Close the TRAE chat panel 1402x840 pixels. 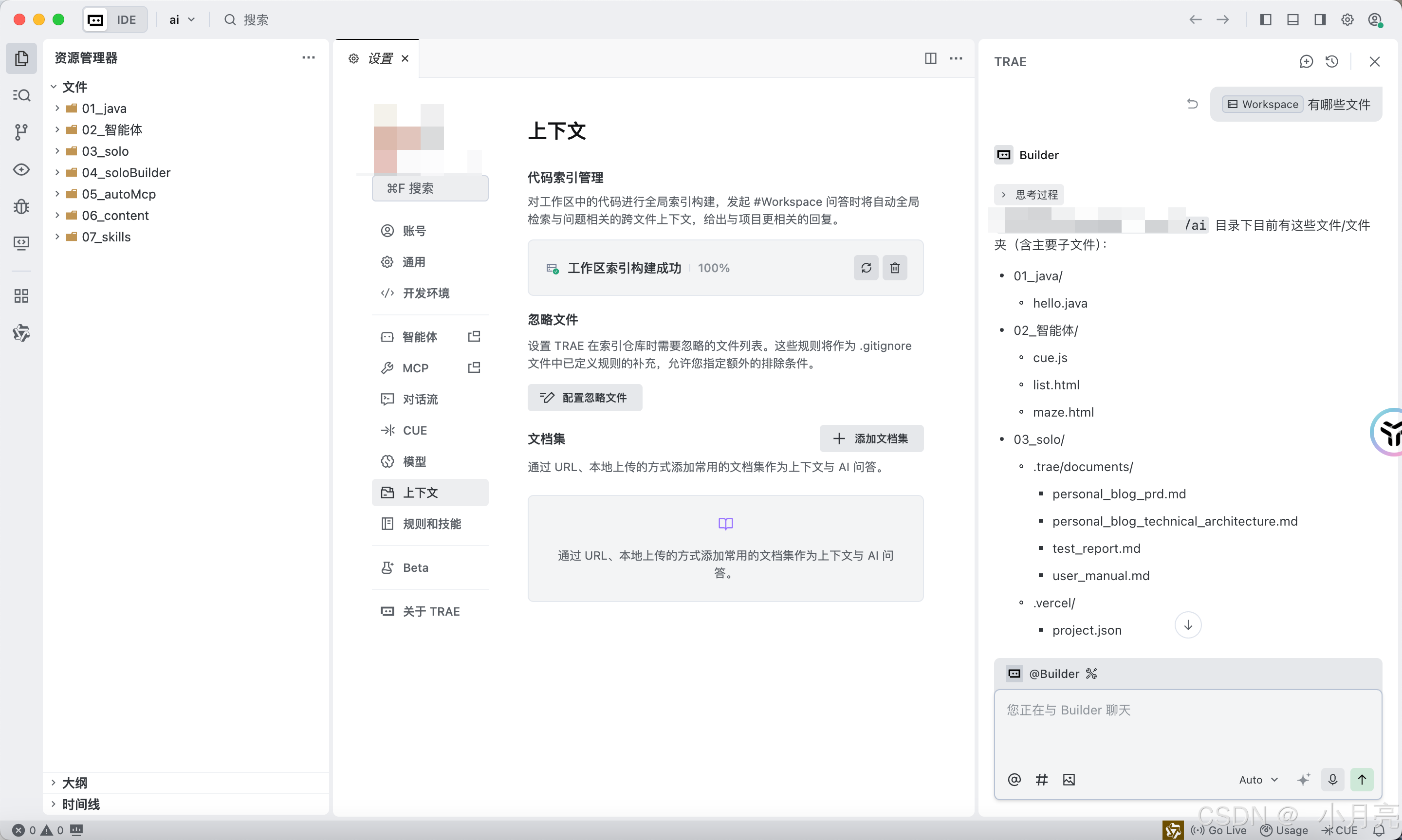[x=1374, y=61]
